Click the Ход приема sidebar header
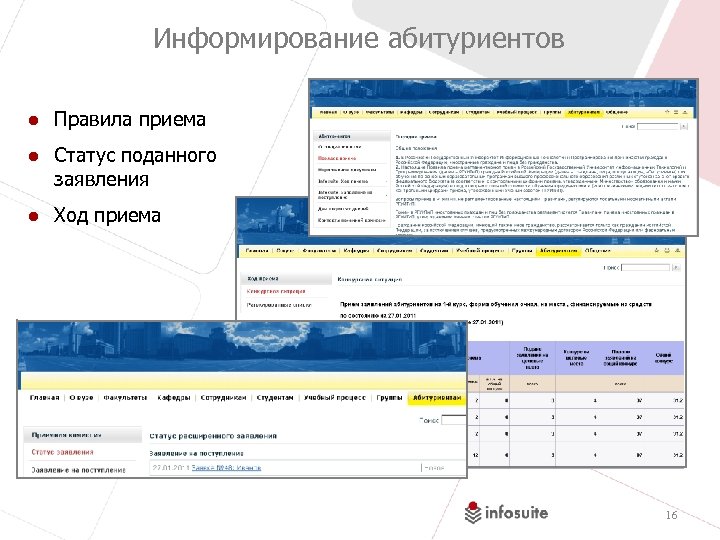The image size is (720, 540). [286, 279]
